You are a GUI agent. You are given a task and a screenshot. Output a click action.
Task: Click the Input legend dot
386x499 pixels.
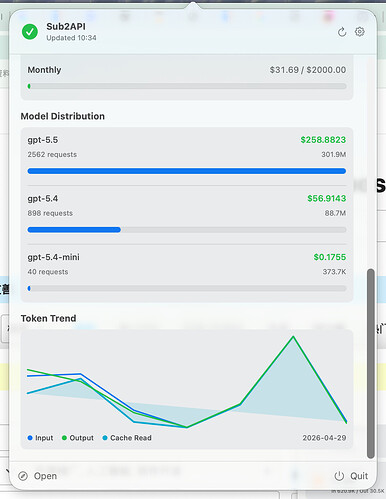click(30, 438)
